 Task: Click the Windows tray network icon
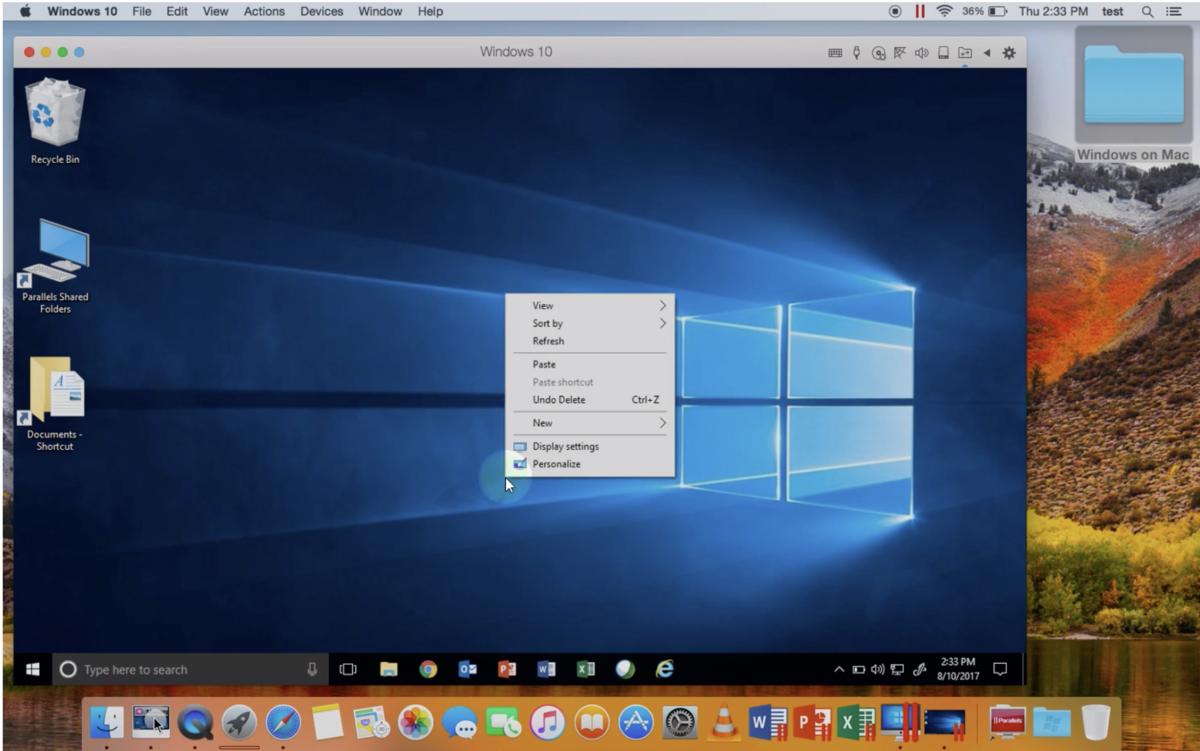[897, 670]
